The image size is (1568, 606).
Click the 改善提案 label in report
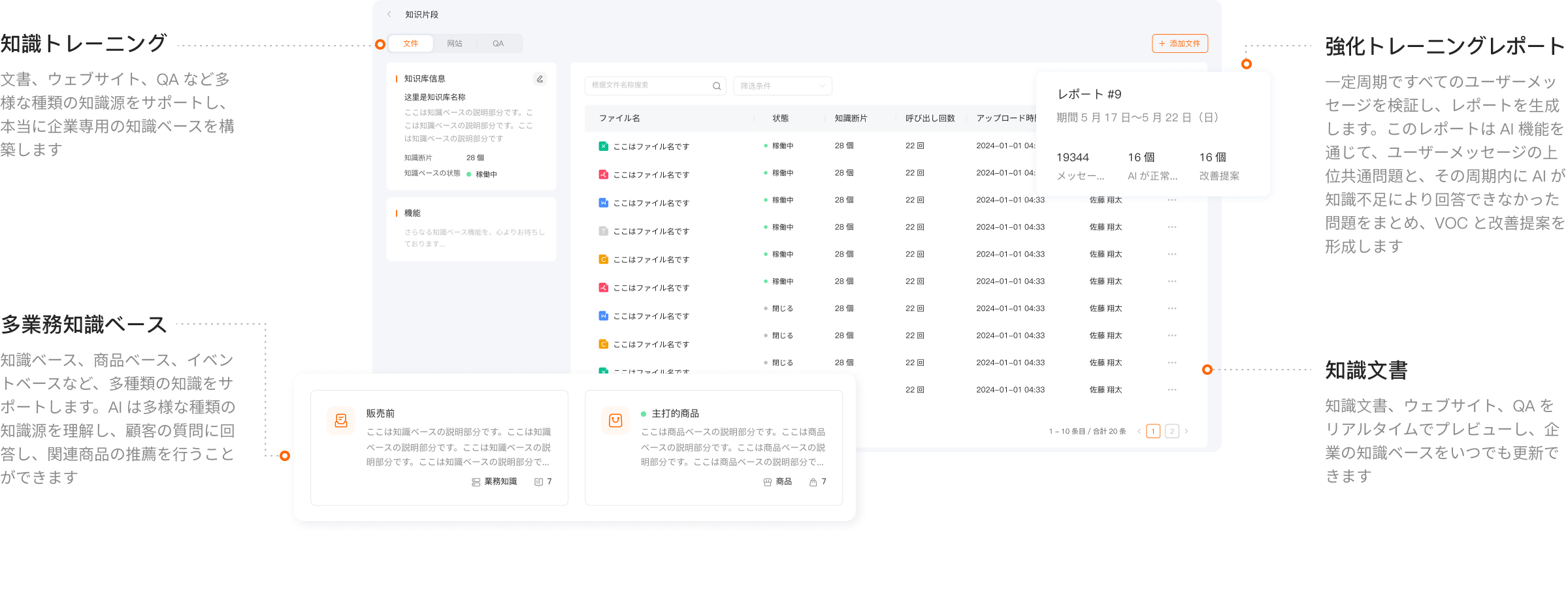(x=1219, y=176)
